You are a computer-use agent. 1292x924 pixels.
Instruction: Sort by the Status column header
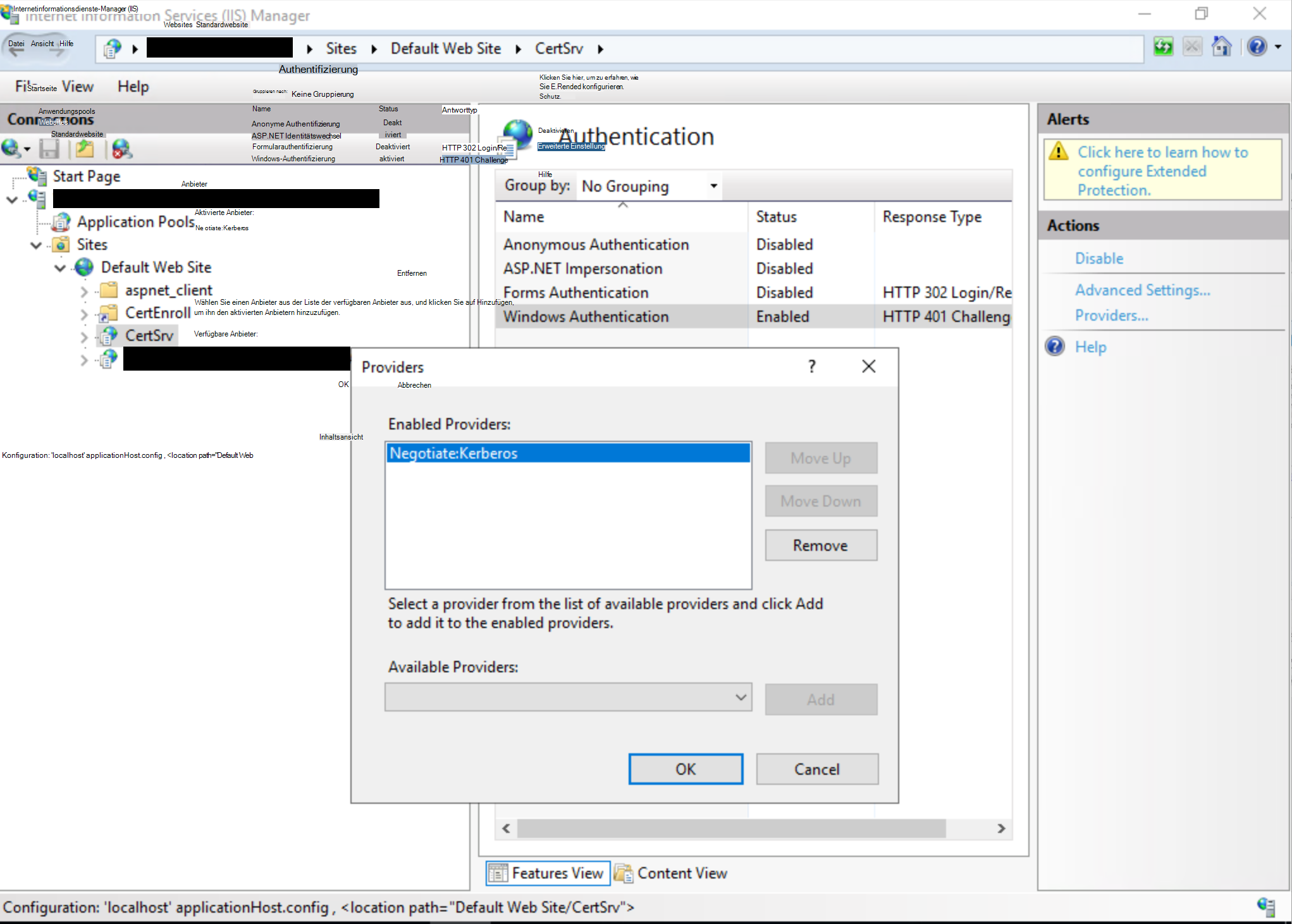tap(811, 217)
